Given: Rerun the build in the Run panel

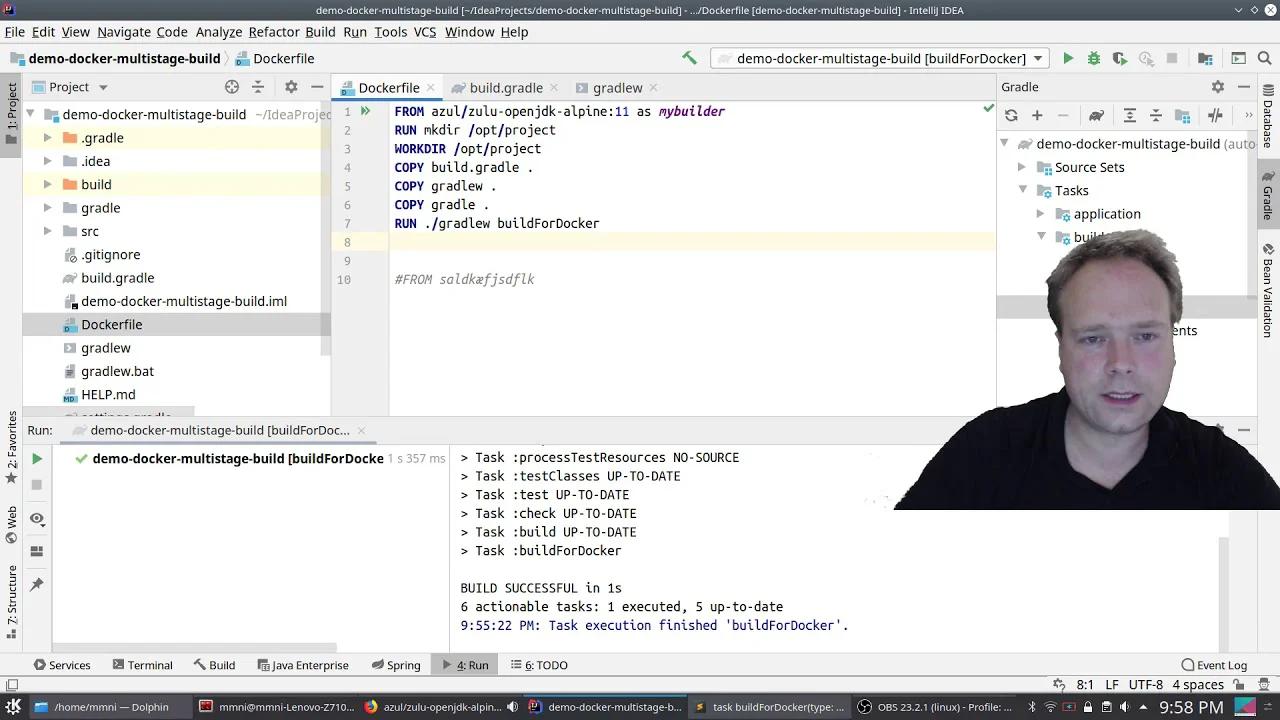Looking at the screenshot, I should tap(35, 458).
